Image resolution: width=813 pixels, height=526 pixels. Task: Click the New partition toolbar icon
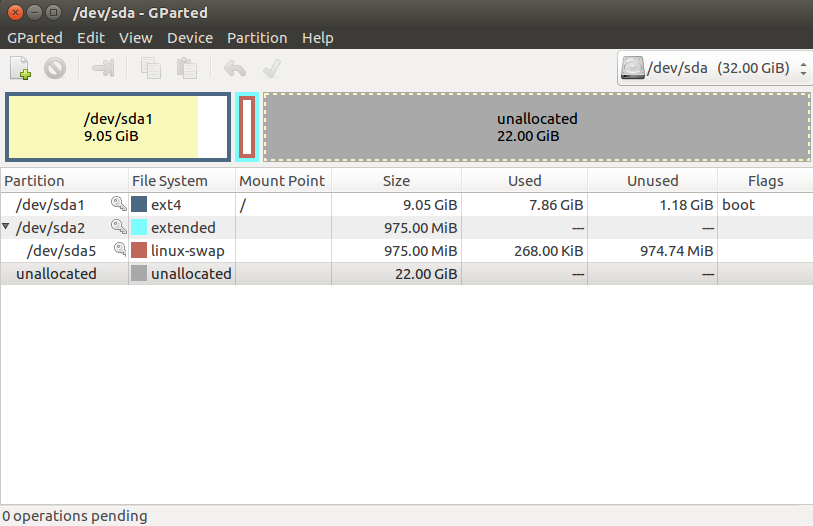coord(21,68)
